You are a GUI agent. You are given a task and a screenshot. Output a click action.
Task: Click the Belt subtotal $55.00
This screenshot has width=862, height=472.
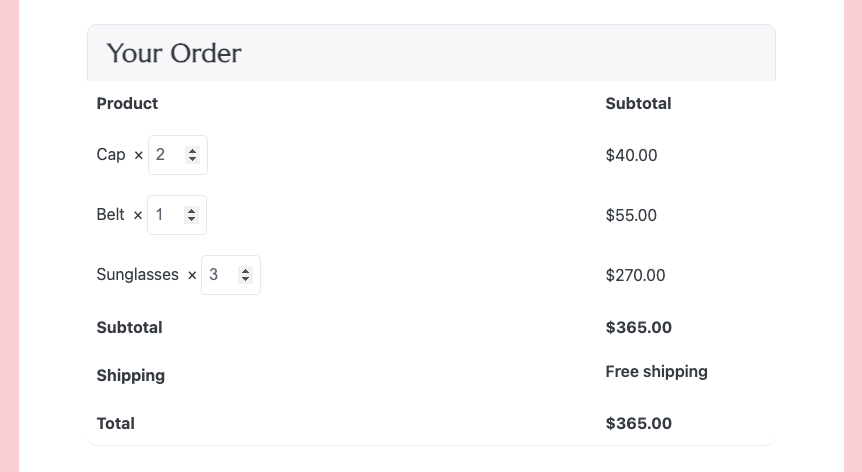[x=631, y=215]
